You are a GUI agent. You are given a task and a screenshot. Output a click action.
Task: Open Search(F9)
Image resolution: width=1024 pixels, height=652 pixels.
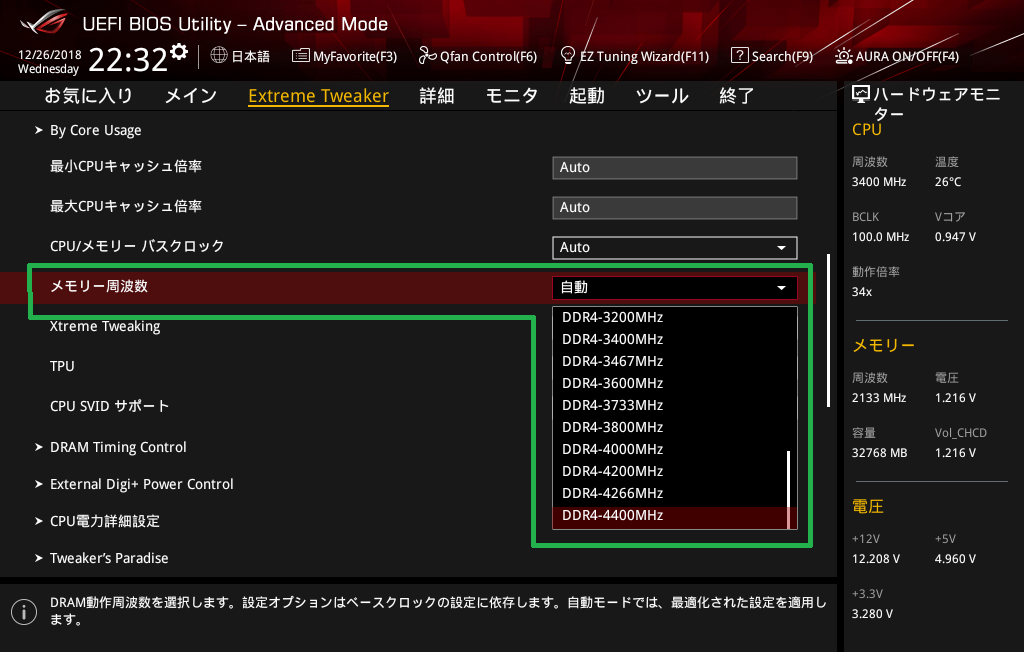pos(772,56)
